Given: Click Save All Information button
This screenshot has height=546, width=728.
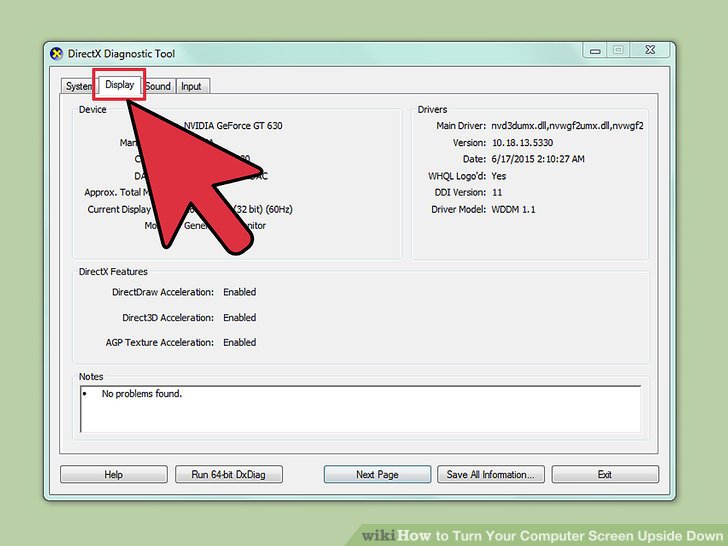Looking at the screenshot, I should 491,474.
